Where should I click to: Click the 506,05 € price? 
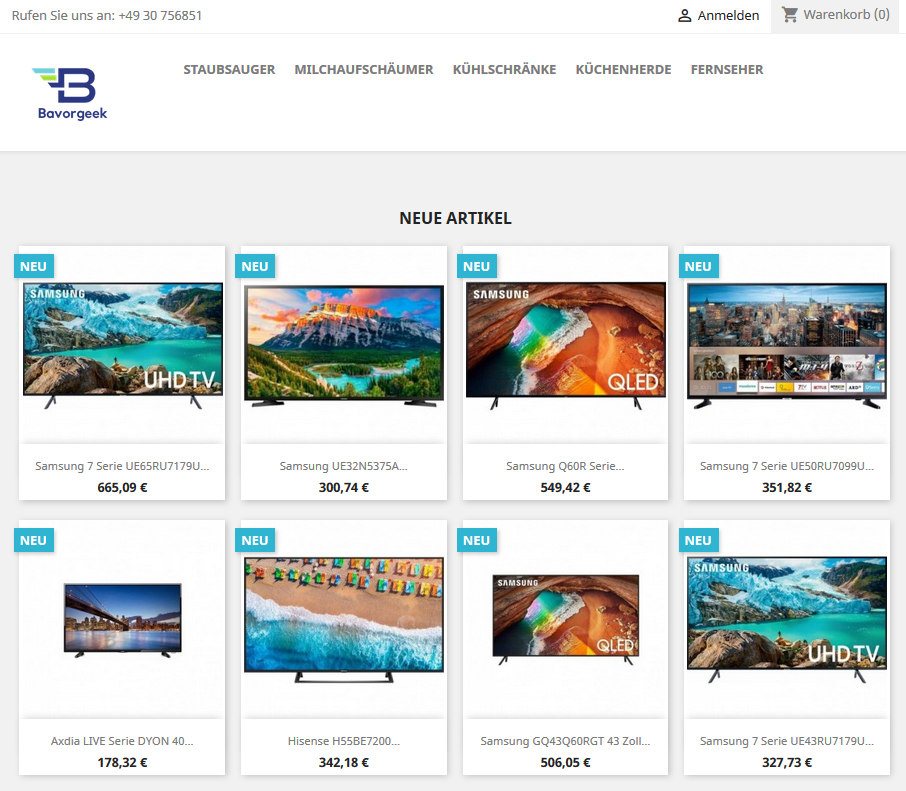[565, 763]
